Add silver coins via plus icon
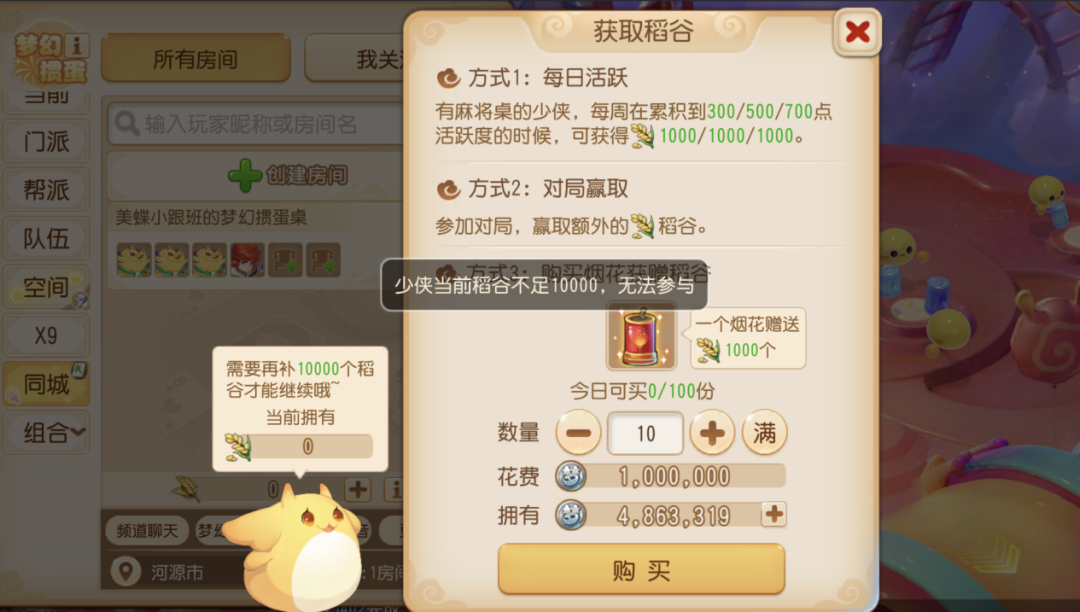The height and width of the screenshot is (612, 1080). coord(773,514)
